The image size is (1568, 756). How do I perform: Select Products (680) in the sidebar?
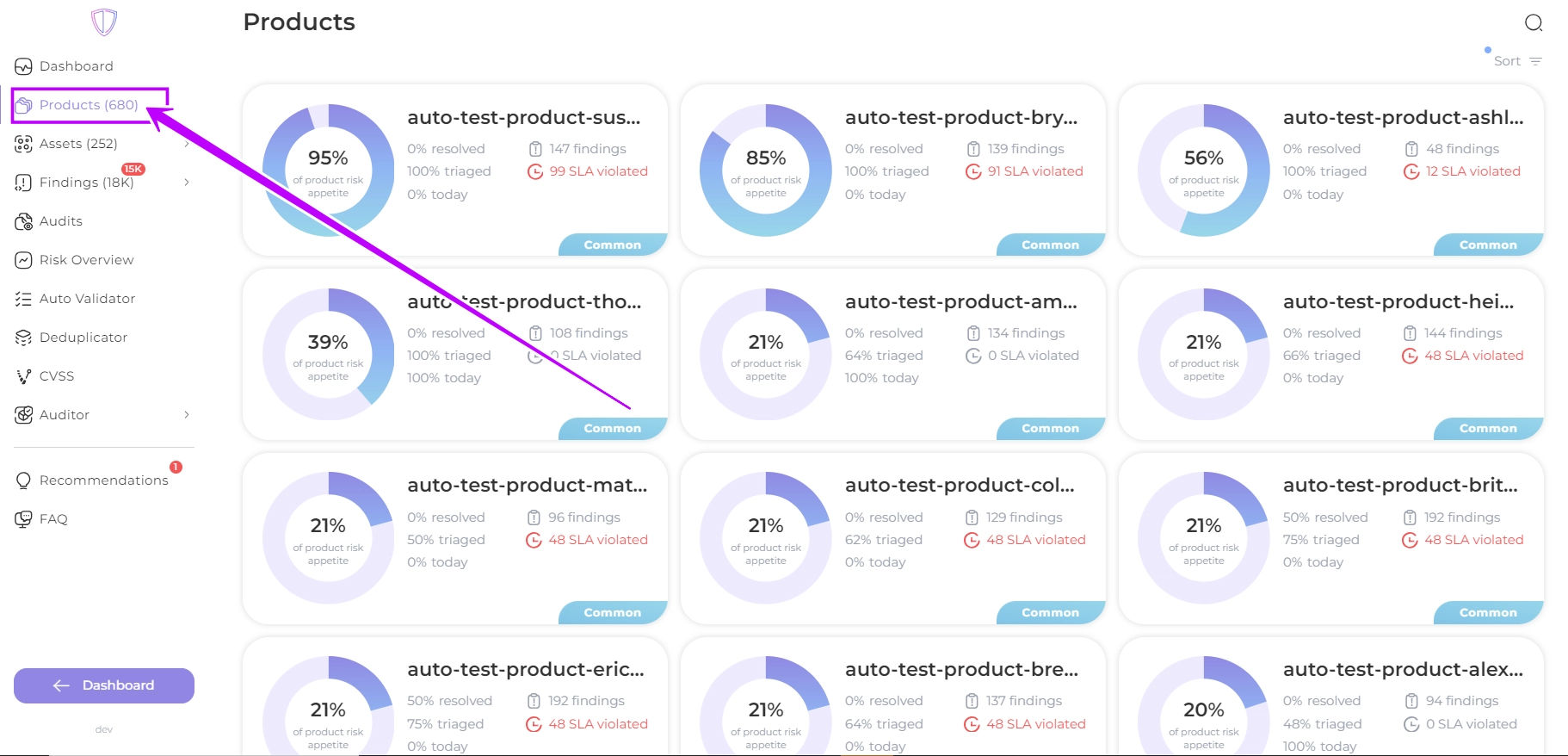(89, 105)
